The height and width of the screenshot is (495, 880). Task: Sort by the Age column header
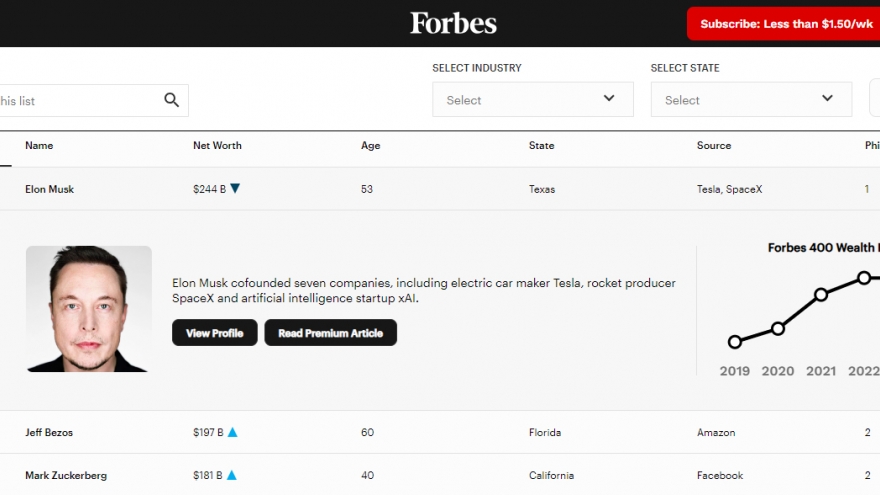pyautogui.click(x=370, y=145)
